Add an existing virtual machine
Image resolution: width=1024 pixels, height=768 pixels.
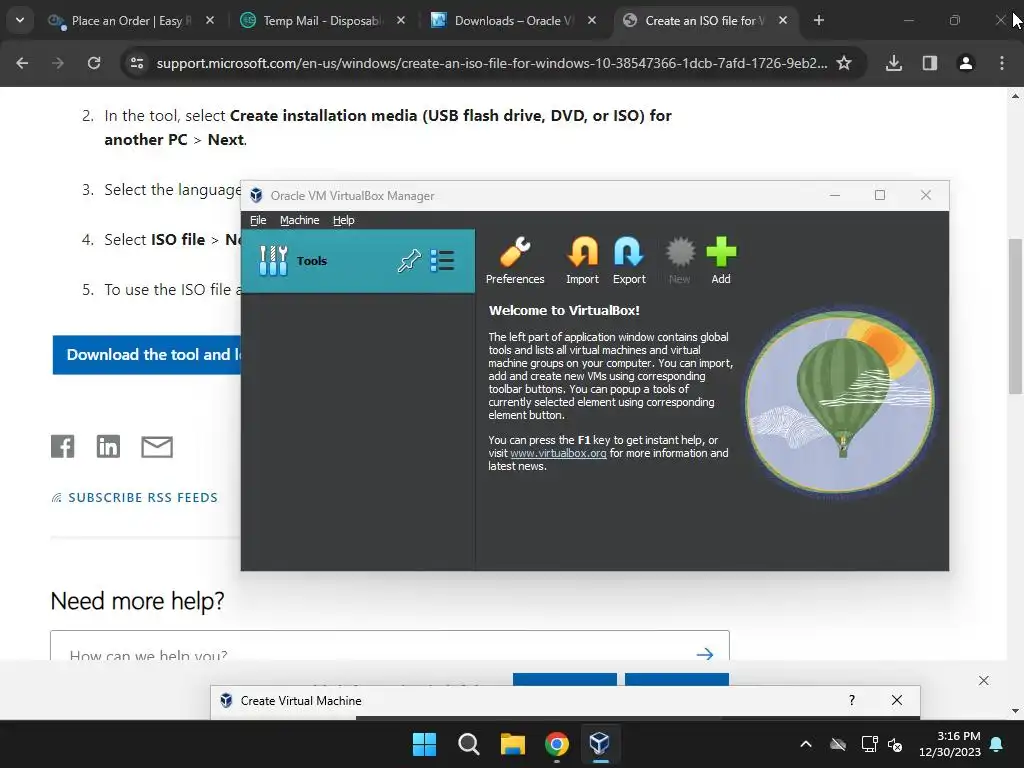pos(721,260)
